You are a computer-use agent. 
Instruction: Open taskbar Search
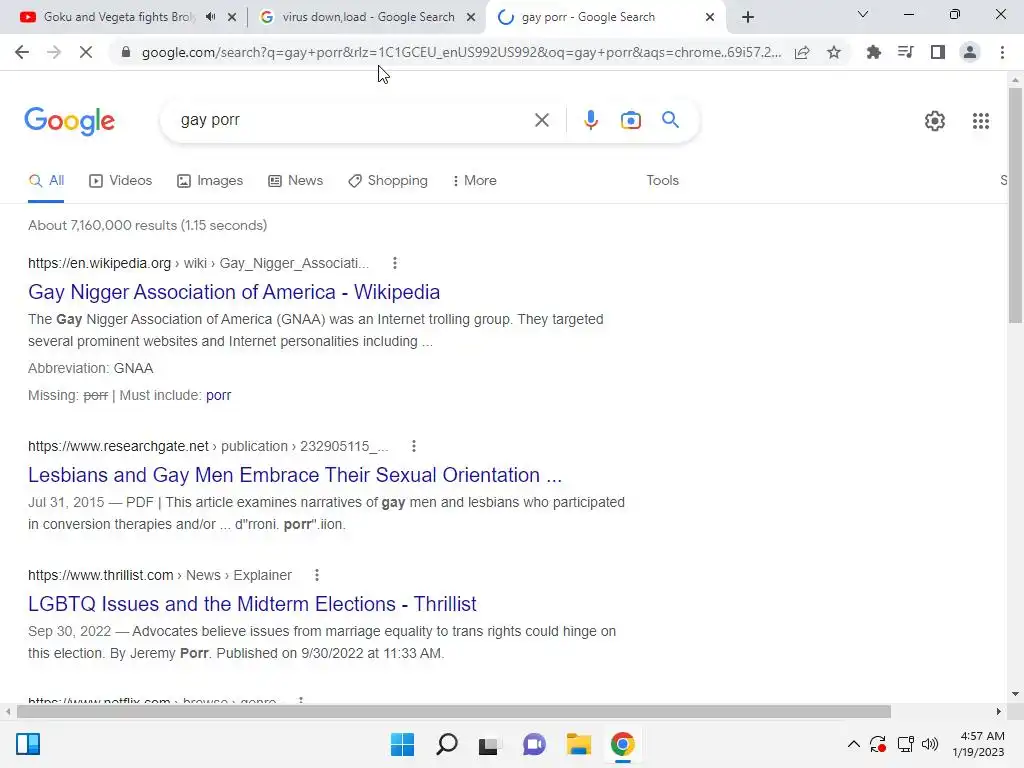tap(447, 744)
